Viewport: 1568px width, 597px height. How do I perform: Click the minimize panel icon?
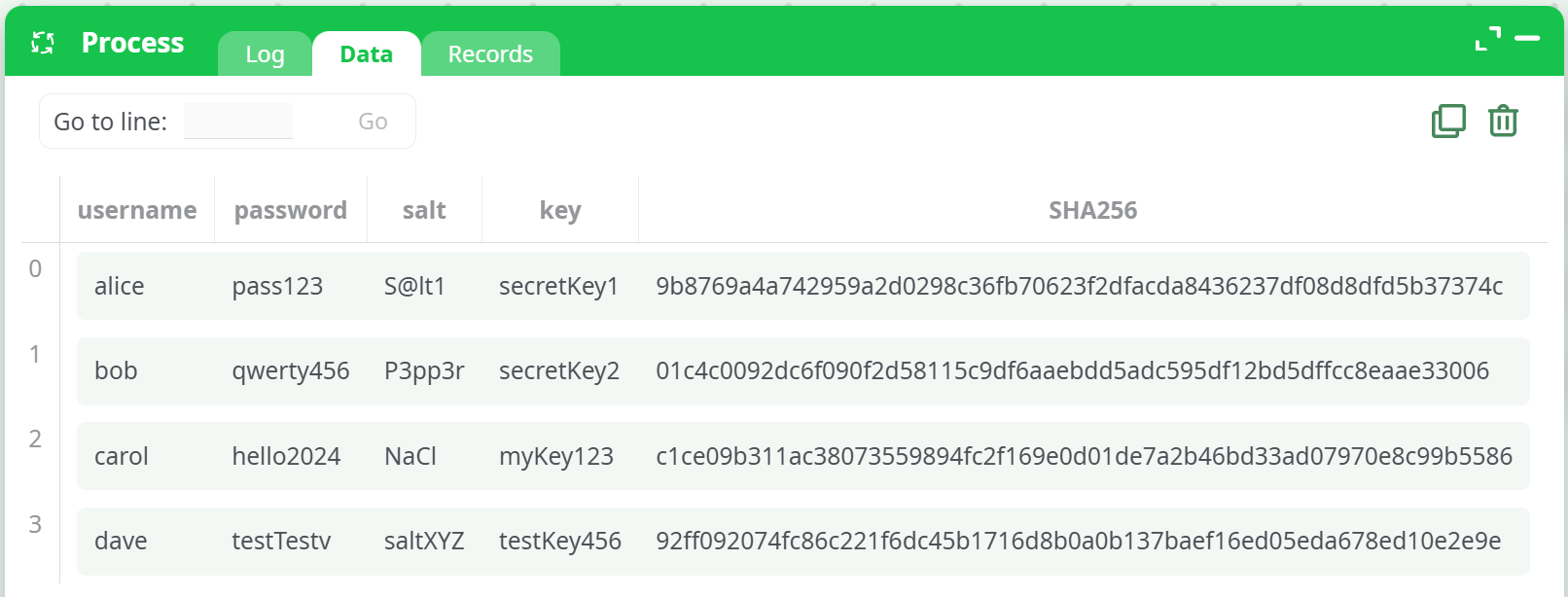[1527, 39]
